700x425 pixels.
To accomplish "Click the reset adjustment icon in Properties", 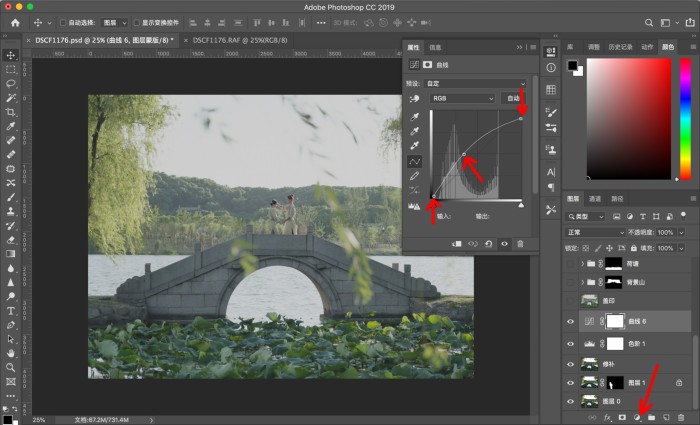I will (x=488, y=244).
